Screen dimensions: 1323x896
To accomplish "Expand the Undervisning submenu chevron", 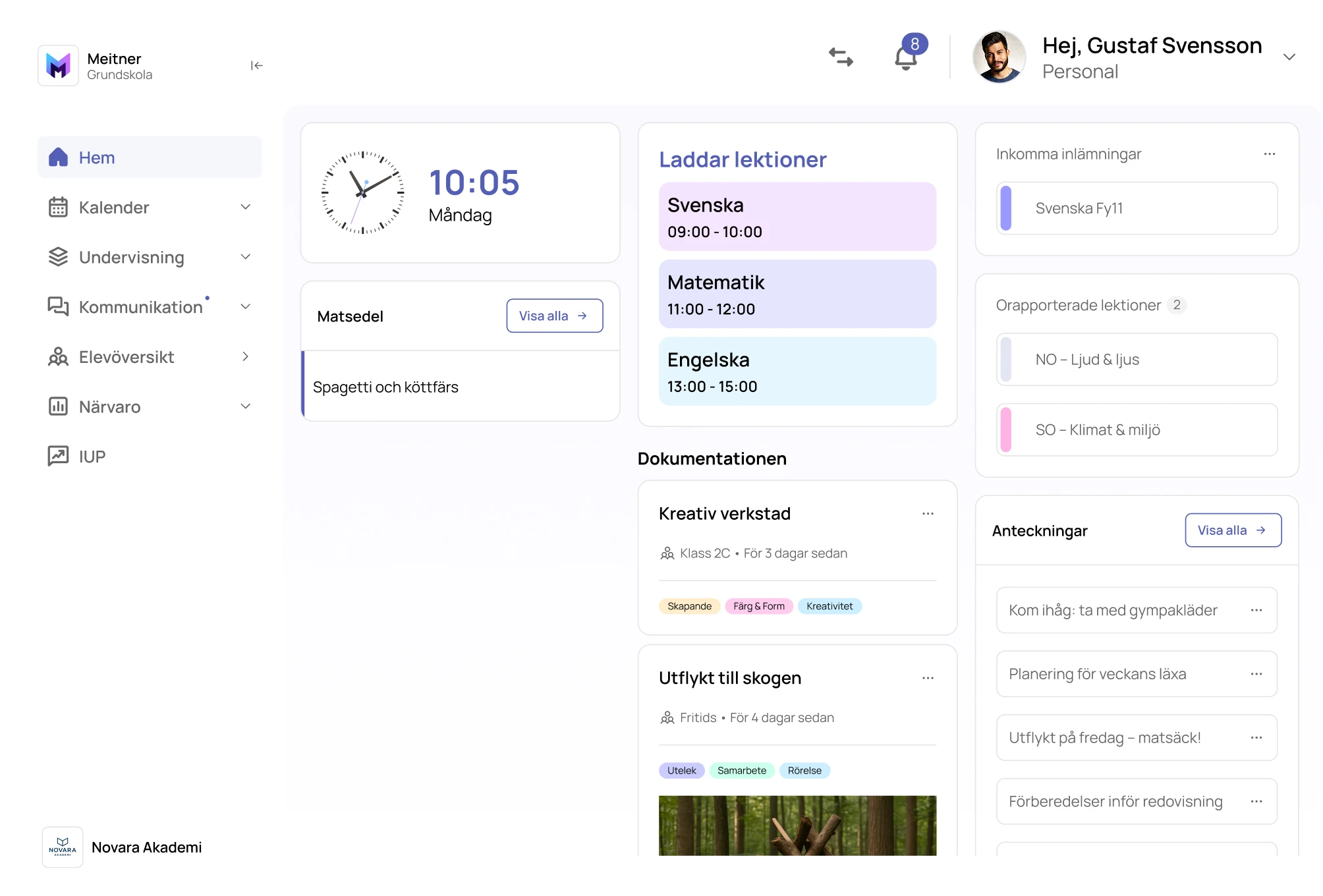I will [246, 257].
